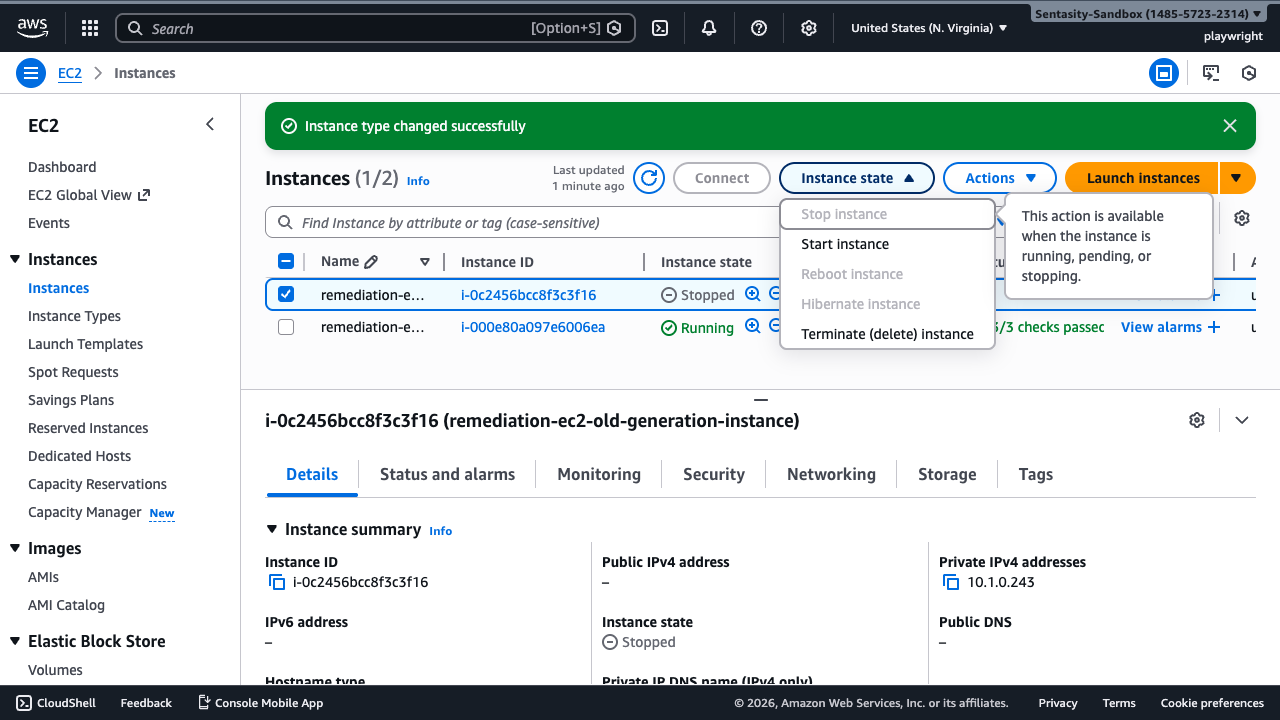Open the help question mark icon

click(758, 27)
